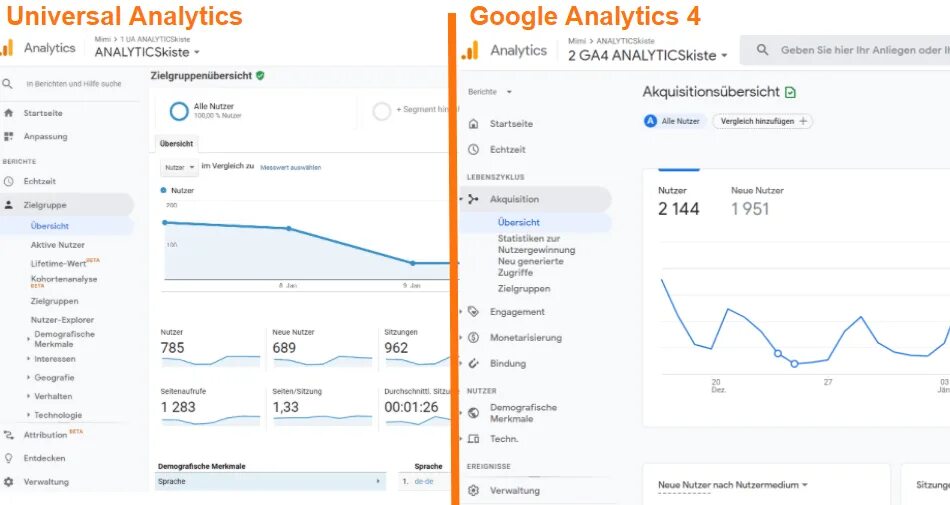Click the Monetarisierung dollar icon
The width and height of the screenshot is (950, 505).
[x=474, y=338]
